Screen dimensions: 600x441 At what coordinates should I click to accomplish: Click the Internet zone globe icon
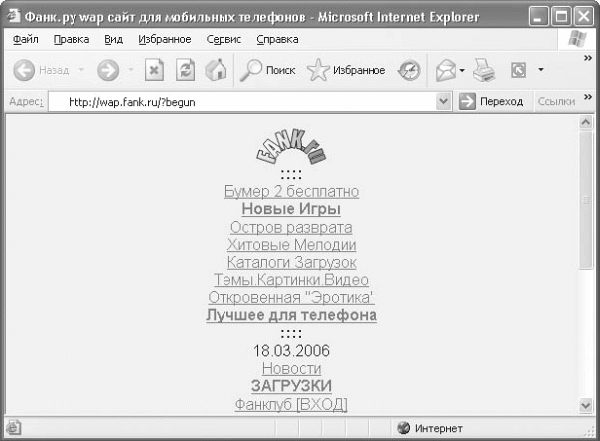point(404,428)
